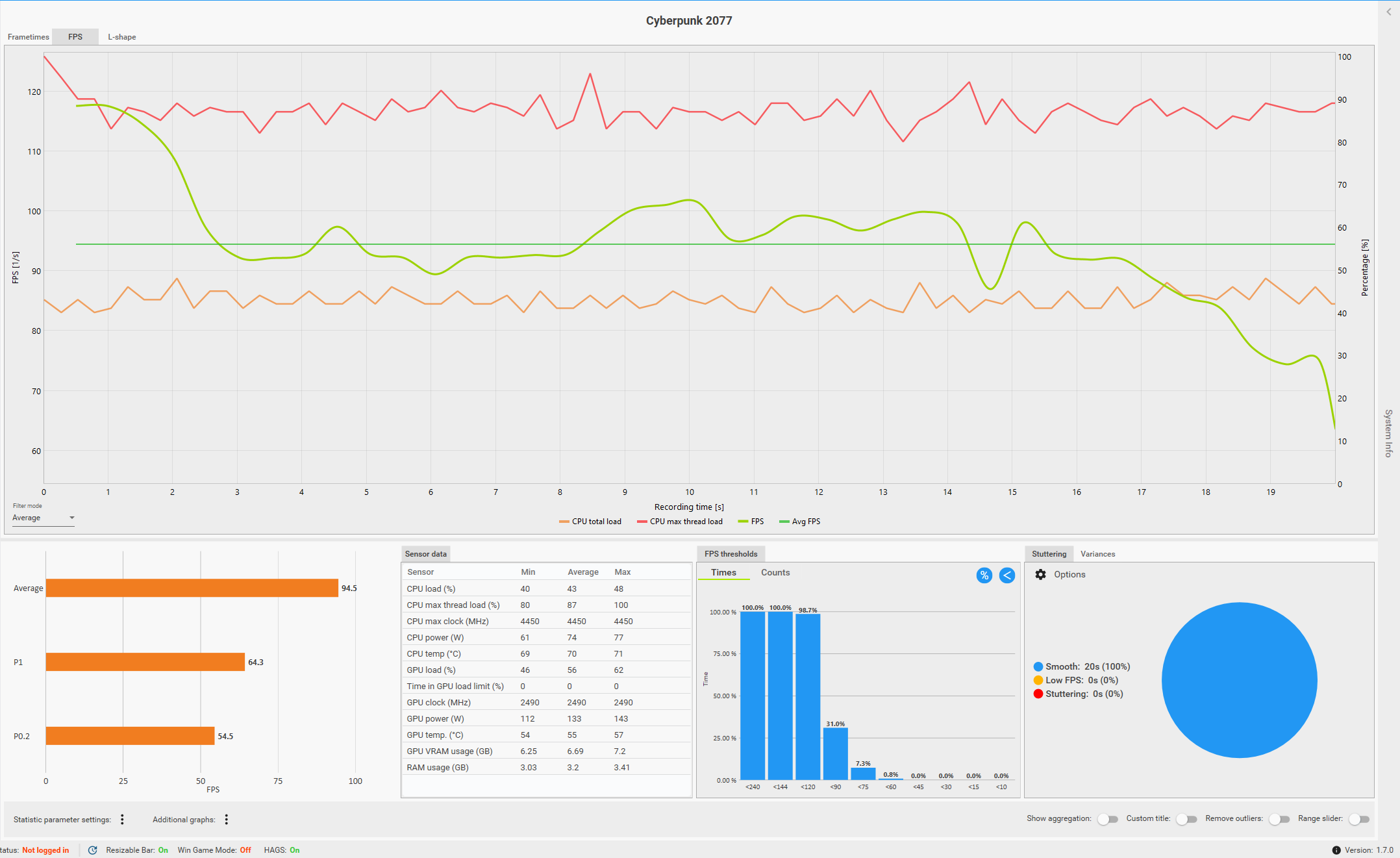Click the refresh icon in status bar

click(x=93, y=850)
